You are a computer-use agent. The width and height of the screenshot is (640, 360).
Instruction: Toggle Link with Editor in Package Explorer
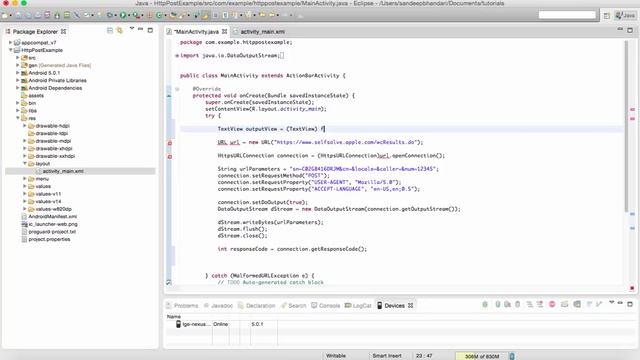tap(120, 31)
